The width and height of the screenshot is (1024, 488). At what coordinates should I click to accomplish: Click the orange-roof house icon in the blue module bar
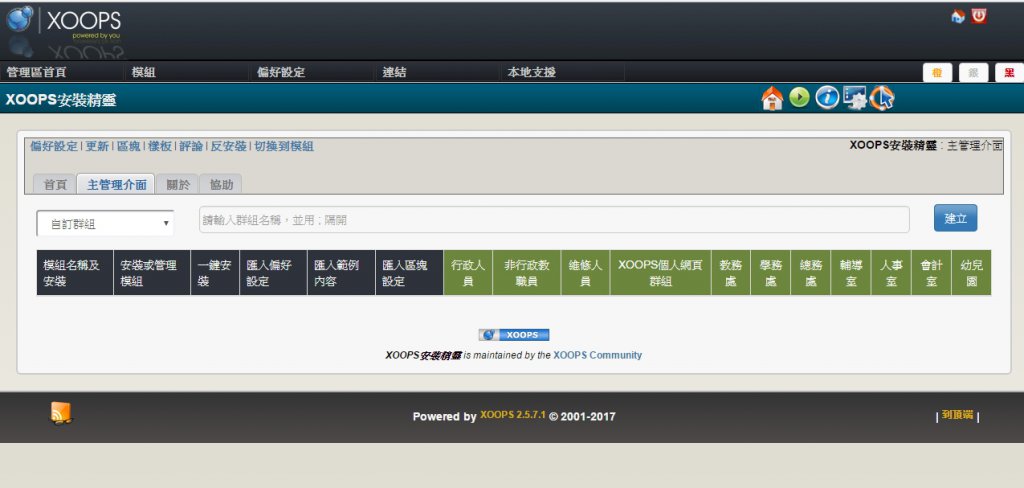(x=772, y=98)
